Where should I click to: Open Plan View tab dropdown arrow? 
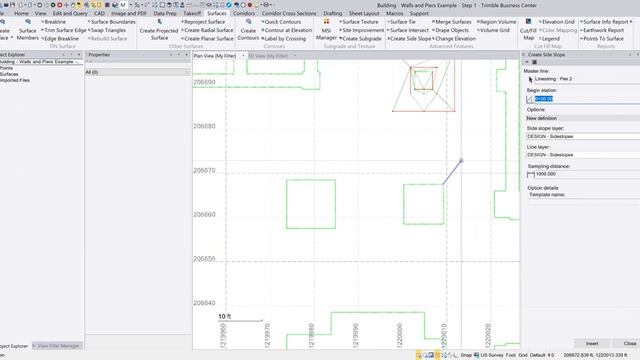click(x=243, y=56)
